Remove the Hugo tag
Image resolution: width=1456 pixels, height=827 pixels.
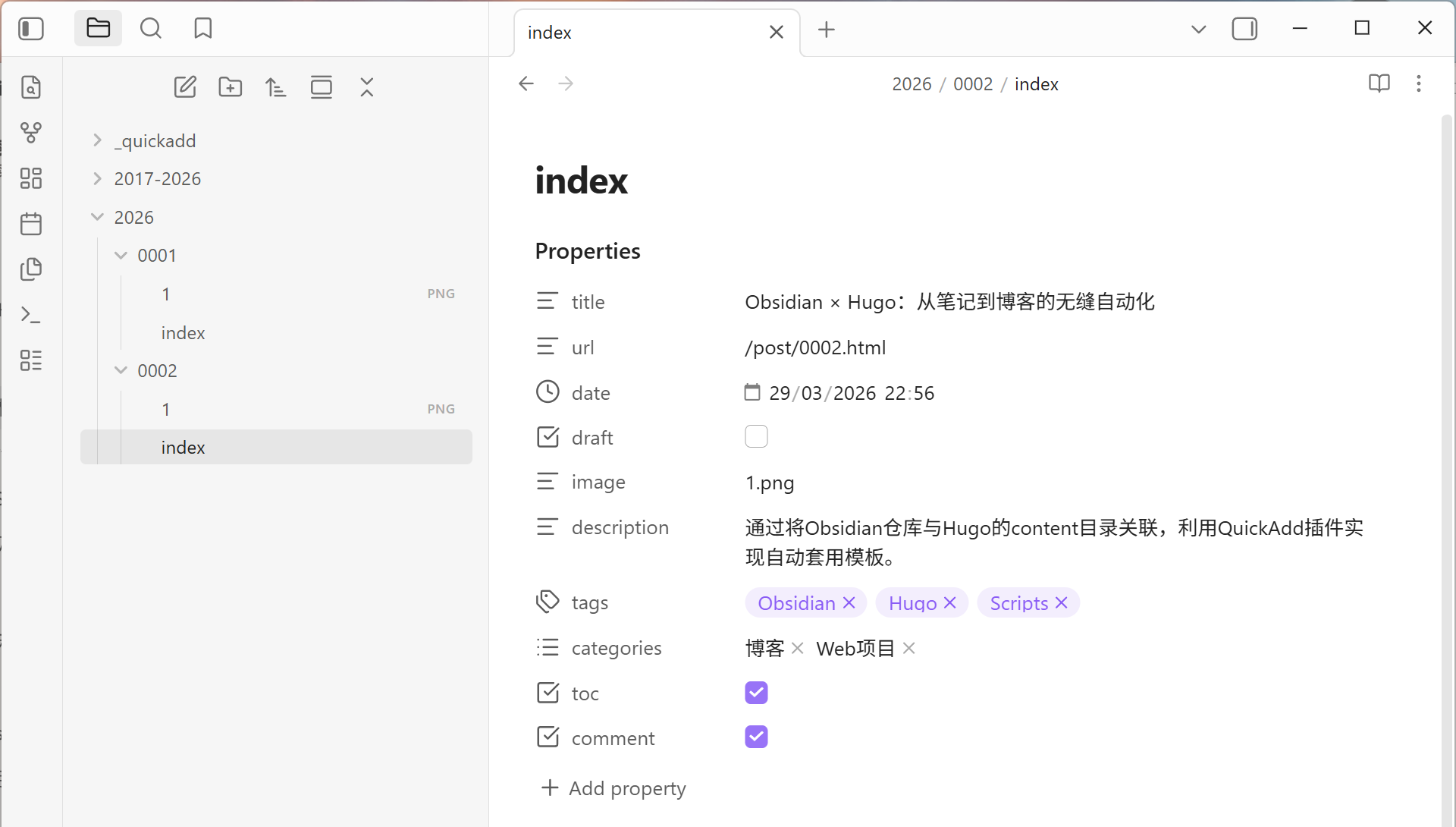[x=950, y=602]
